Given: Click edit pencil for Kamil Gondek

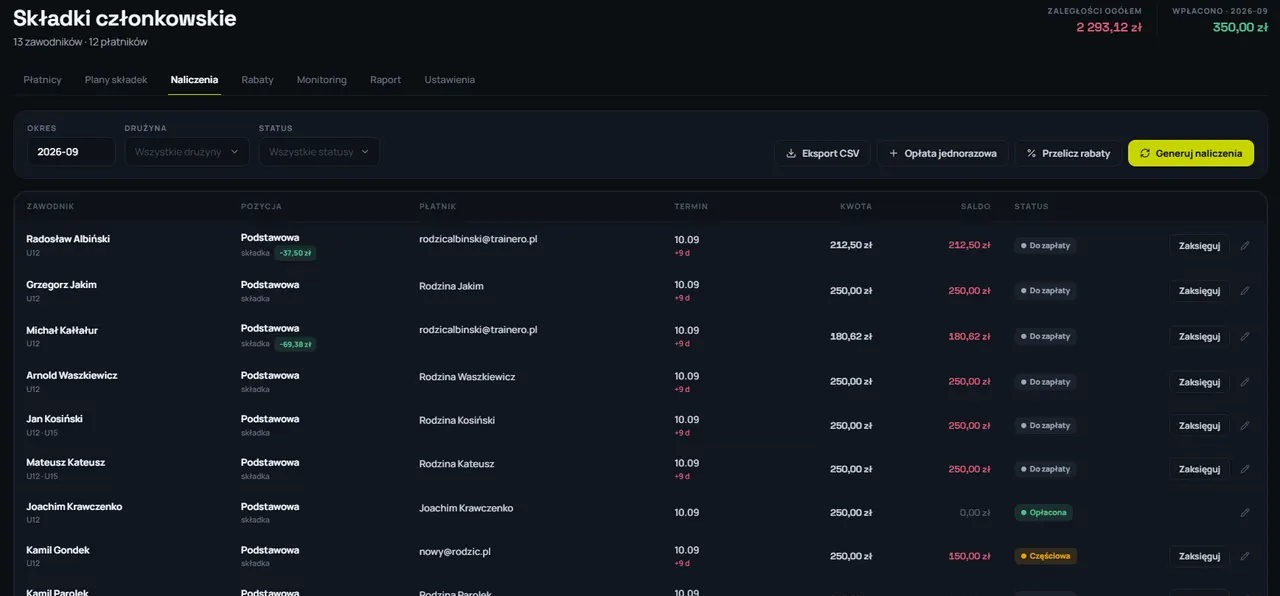Looking at the screenshot, I should click(1245, 556).
